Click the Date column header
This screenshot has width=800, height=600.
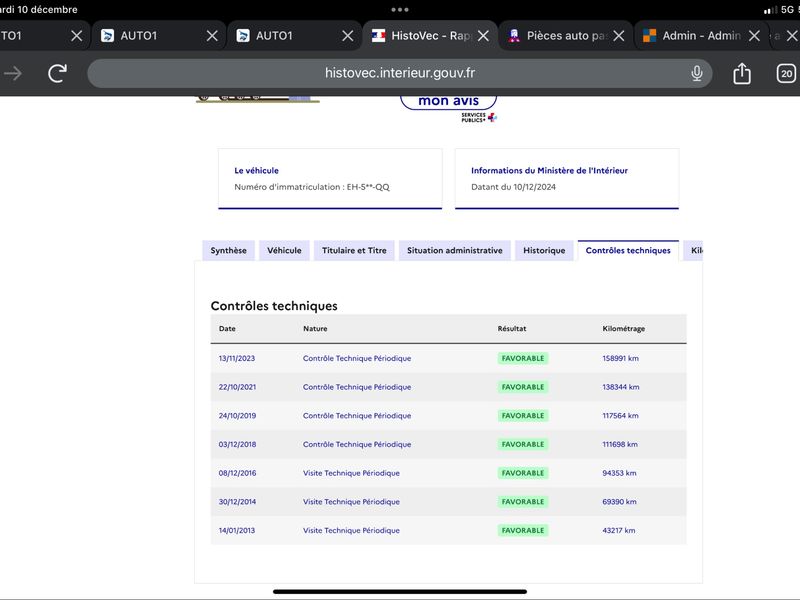tap(227, 329)
